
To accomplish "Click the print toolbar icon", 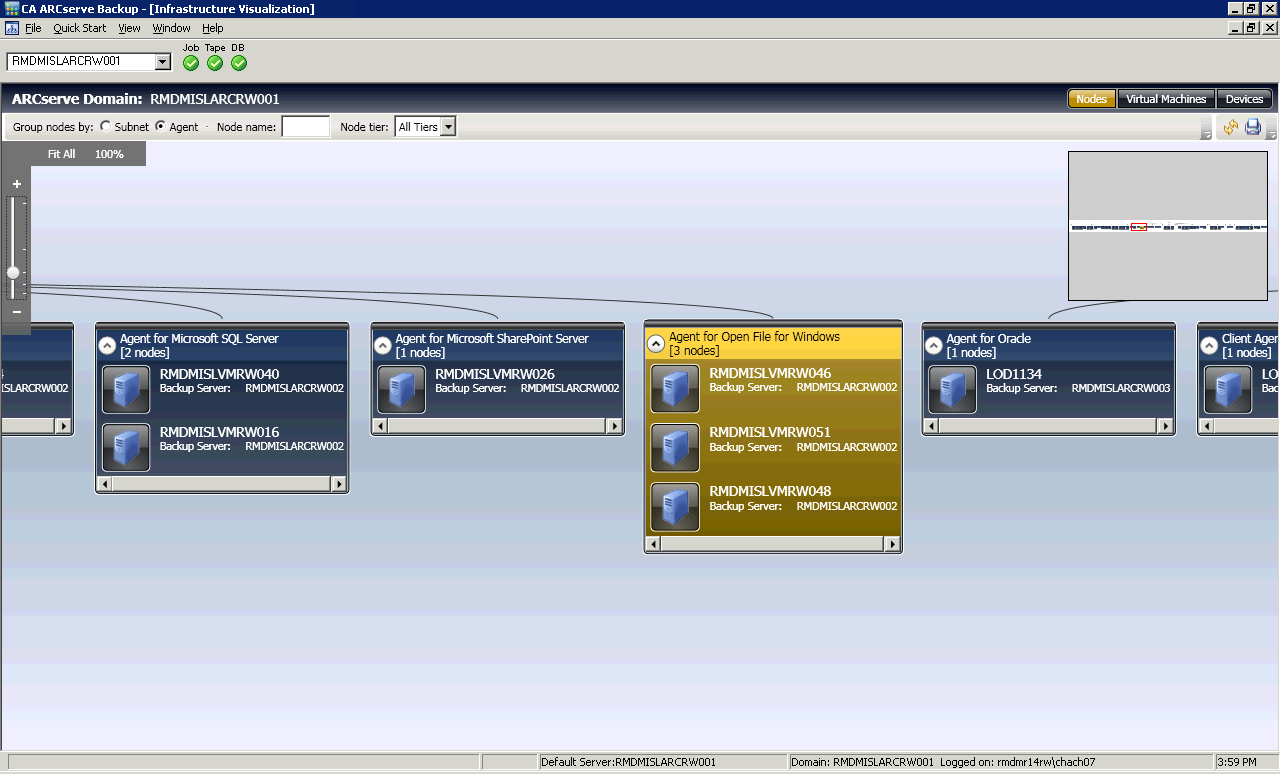I will tap(1252, 127).
